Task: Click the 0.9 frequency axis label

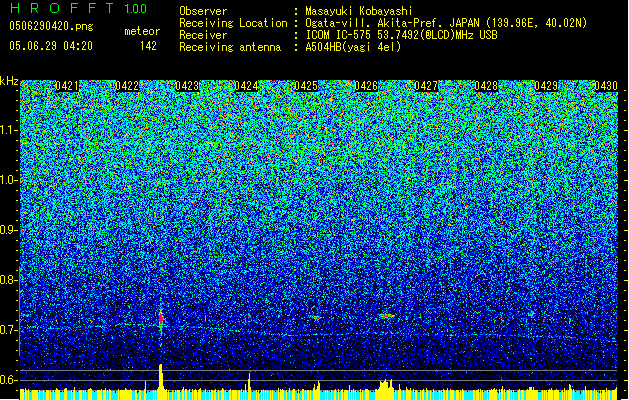Action: click(x=9, y=230)
